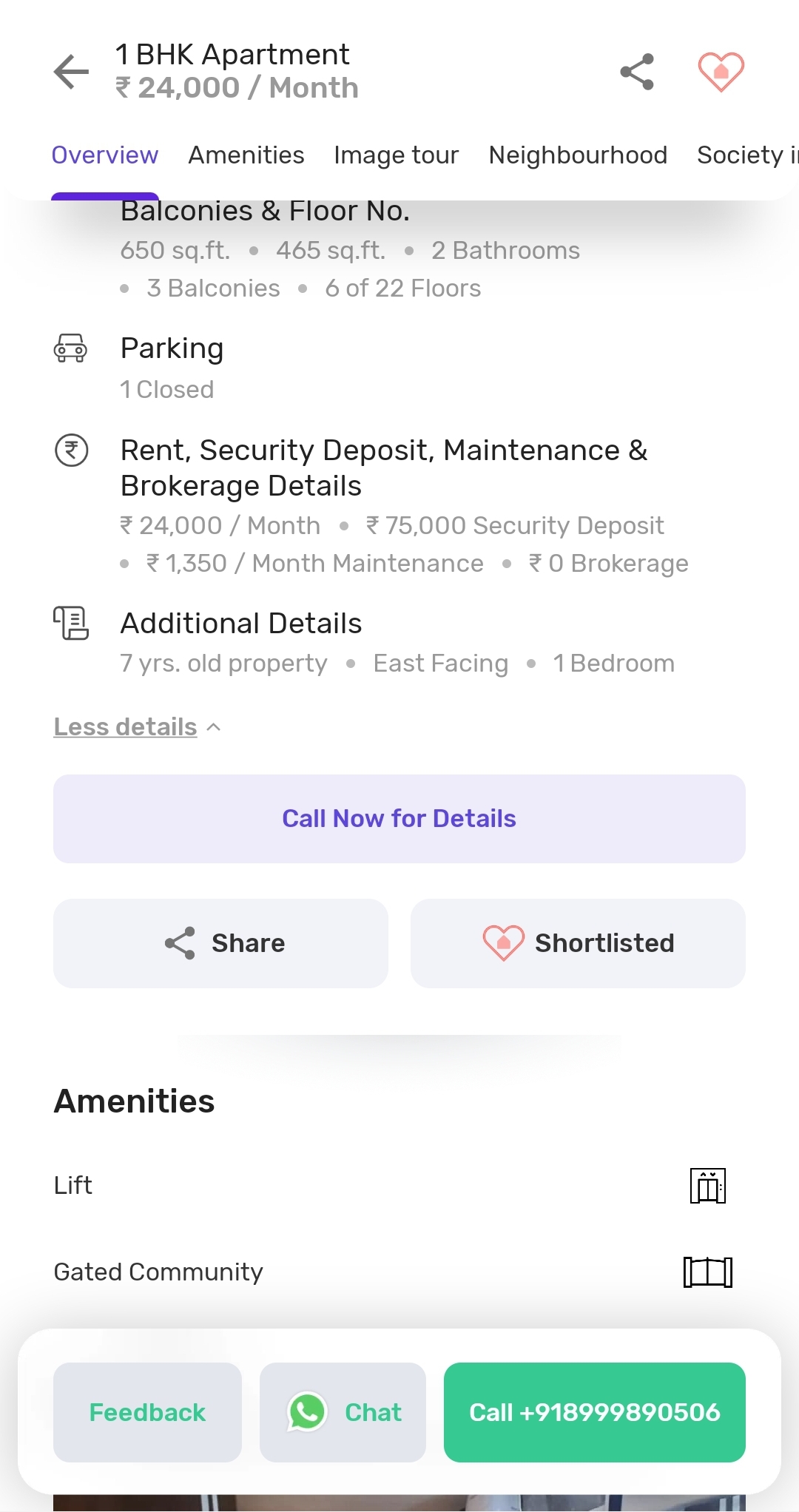Click the Lift amenity icon
The height and width of the screenshot is (1512, 799).
point(708,1186)
